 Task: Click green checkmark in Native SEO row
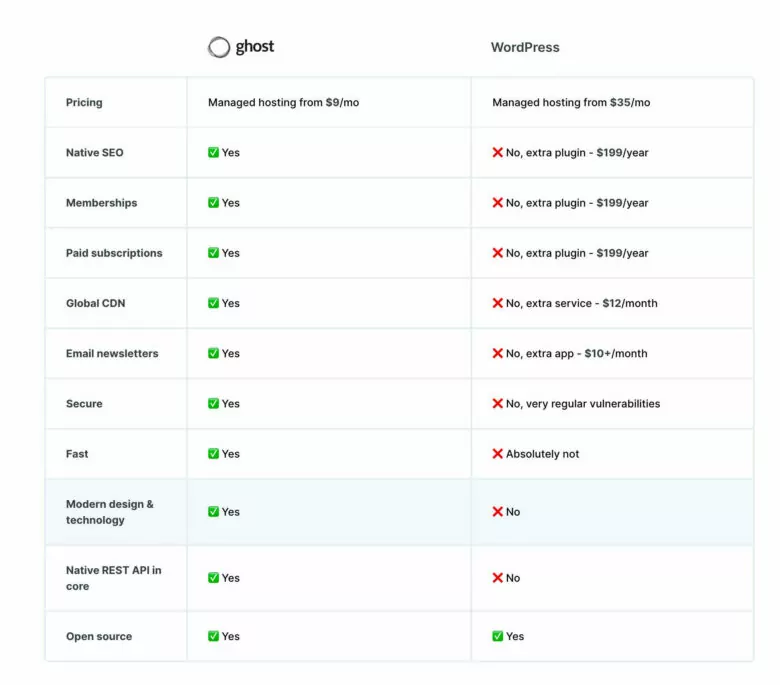click(x=213, y=153)
